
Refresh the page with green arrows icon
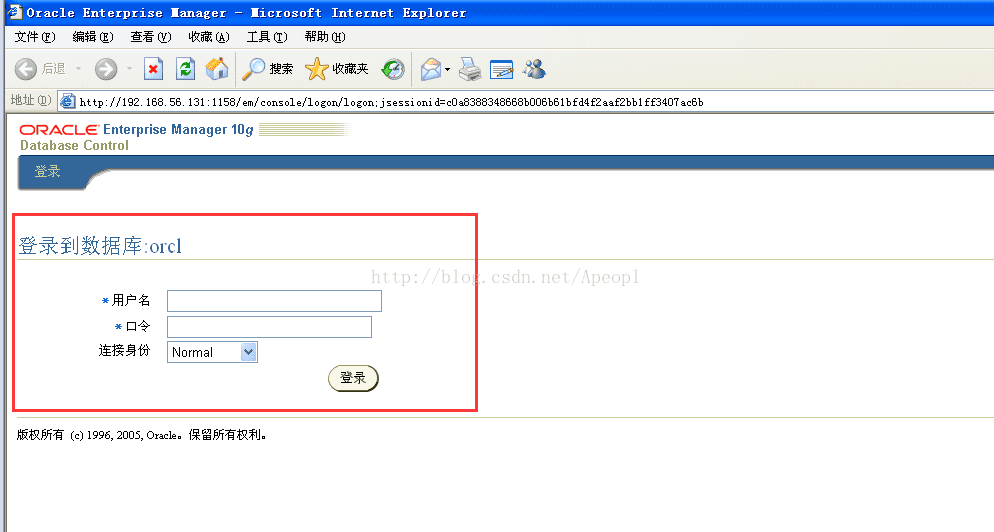(185, 69)
